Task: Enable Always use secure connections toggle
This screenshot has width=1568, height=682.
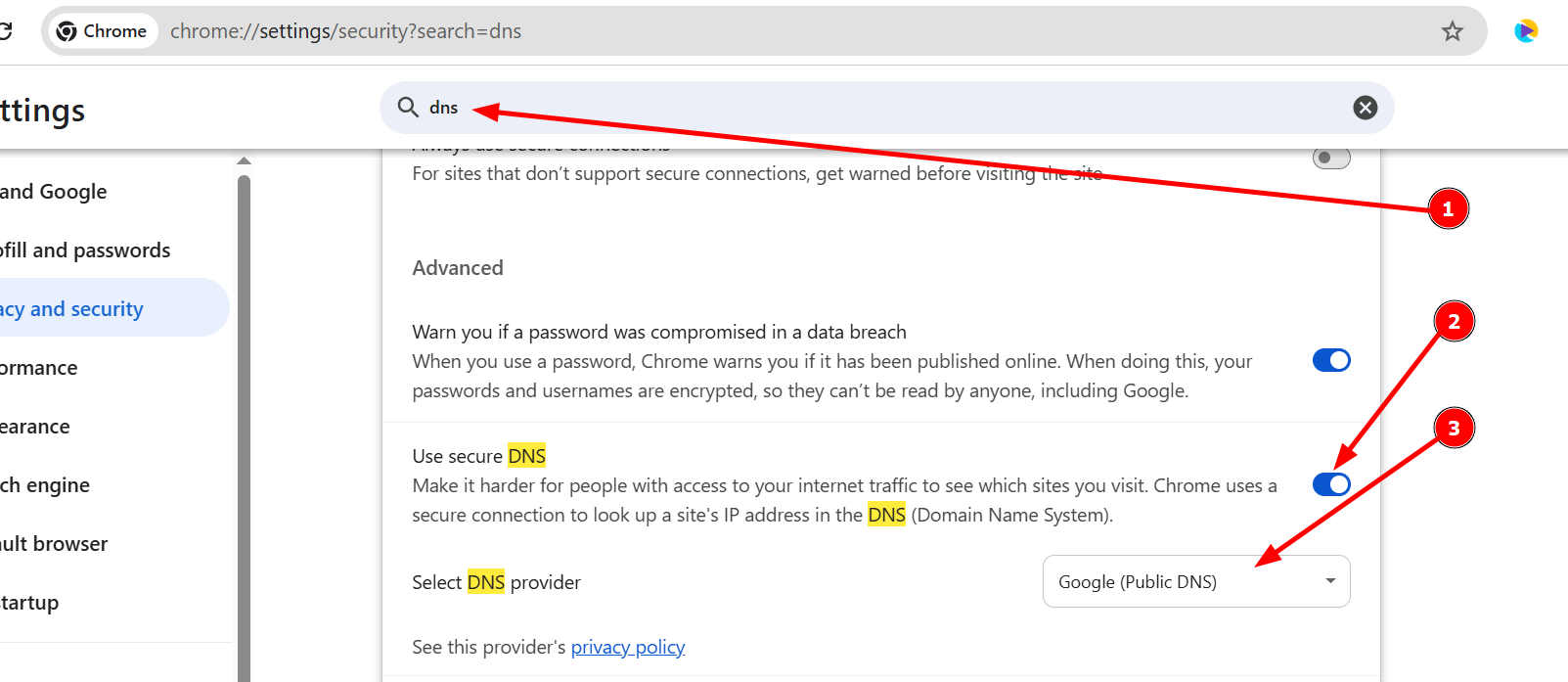Action: click(1331, 158)
